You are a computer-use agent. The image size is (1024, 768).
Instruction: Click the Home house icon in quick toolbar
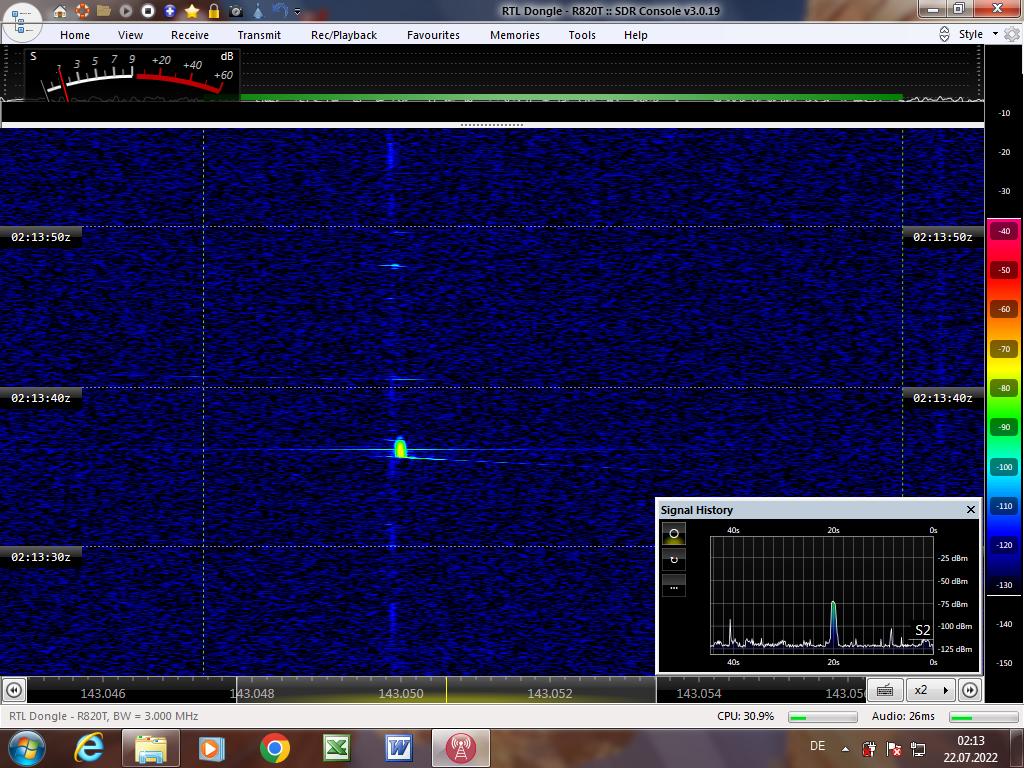[59, 11]
